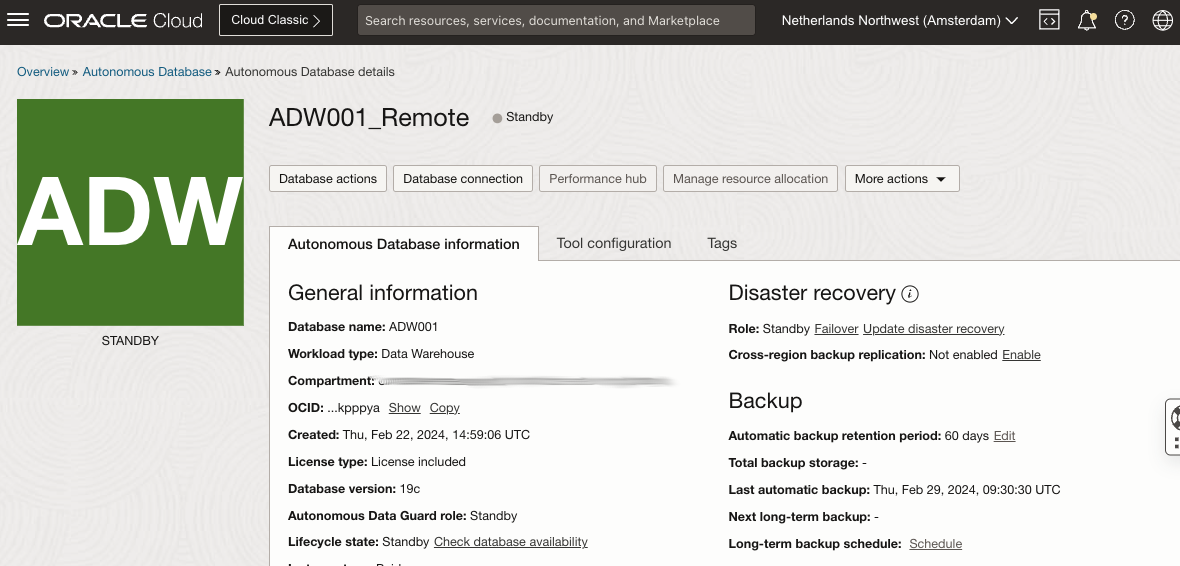The width and height of the screenshot is (1180, 566).
Task: Click the ADW database thumbnail
Action: (x=130, y=212)
